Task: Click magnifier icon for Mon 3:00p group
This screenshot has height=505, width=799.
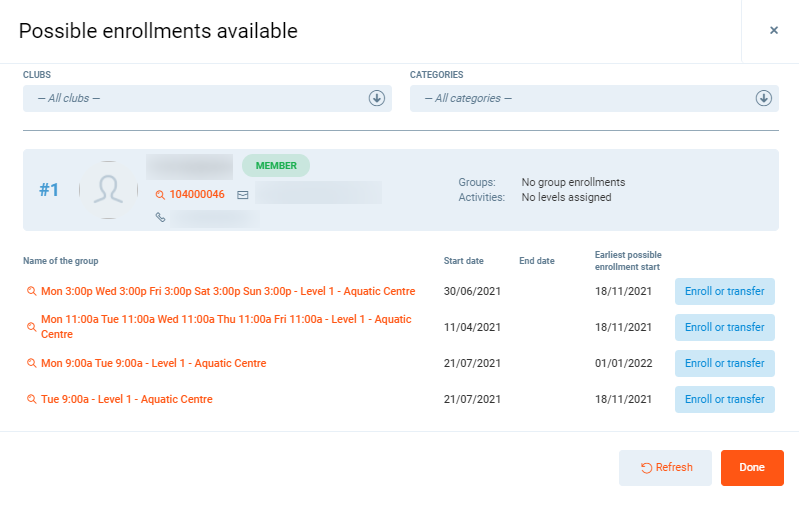Action: pos(31,292)
